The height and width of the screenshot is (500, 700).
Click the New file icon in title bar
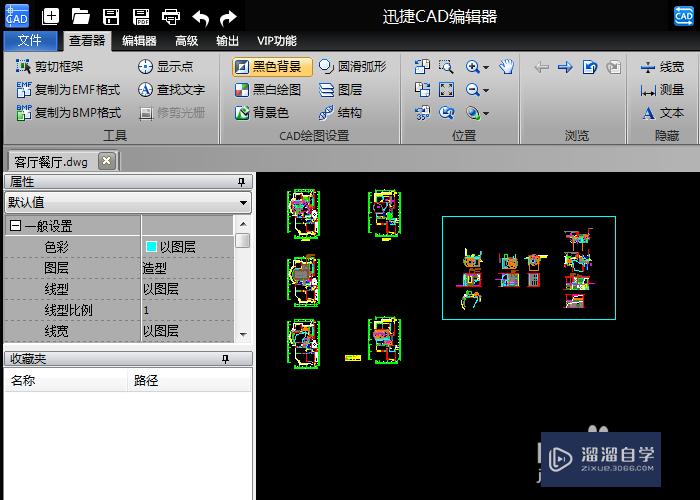click(50, 17)
